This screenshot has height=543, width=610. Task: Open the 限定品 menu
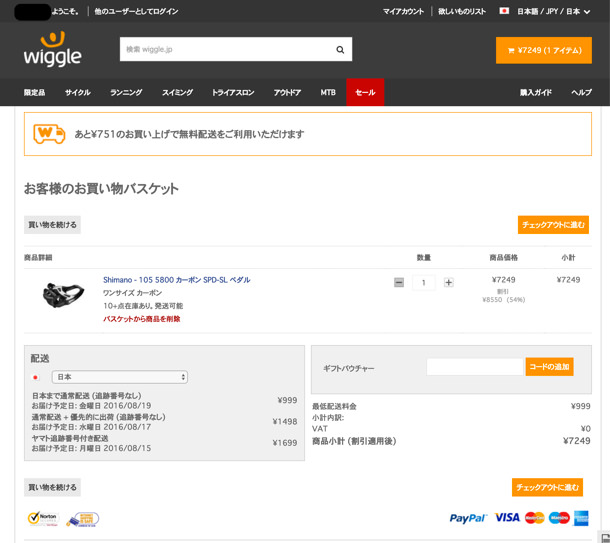[x=34, y=92]
